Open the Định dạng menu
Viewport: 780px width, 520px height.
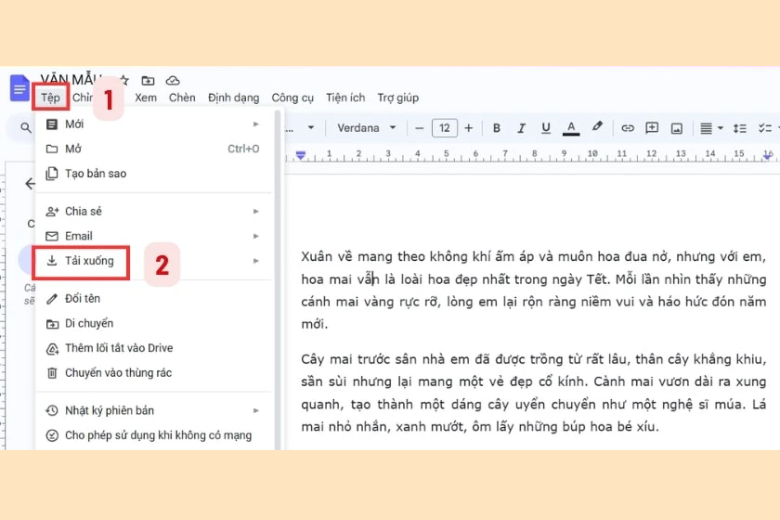[233, 98]
